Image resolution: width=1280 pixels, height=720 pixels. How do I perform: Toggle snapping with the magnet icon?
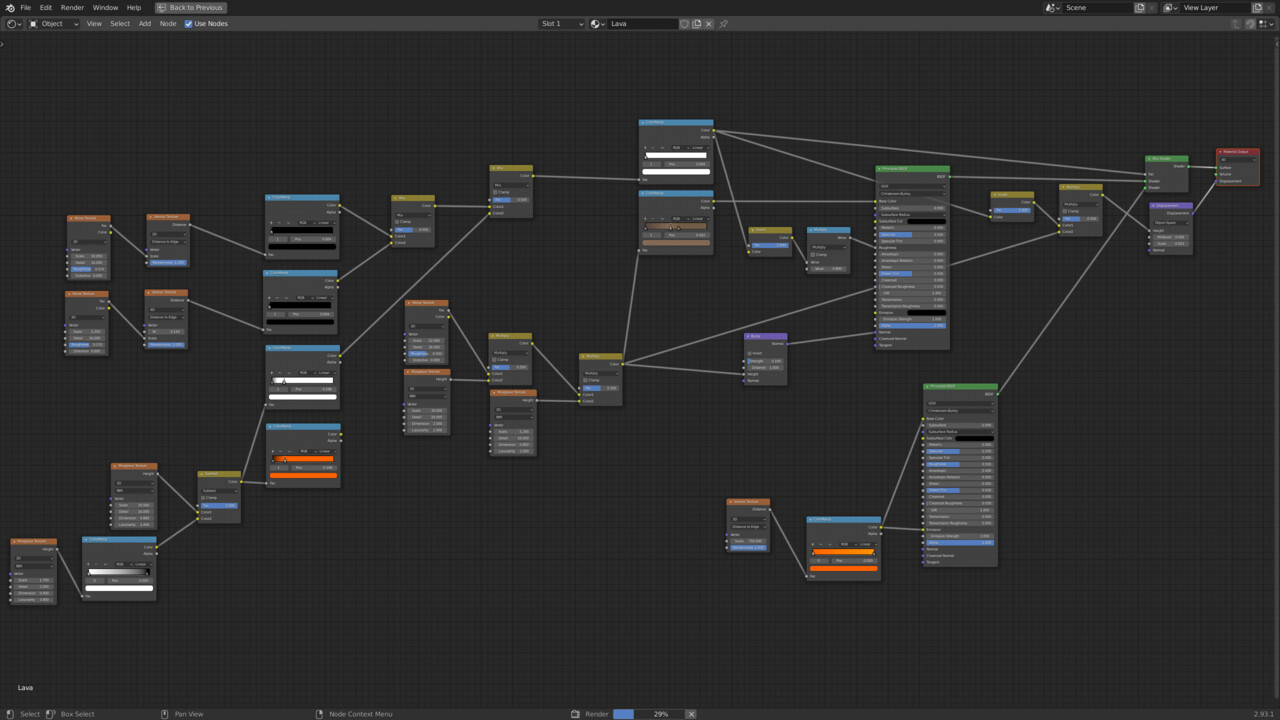tap(1250, 24)
